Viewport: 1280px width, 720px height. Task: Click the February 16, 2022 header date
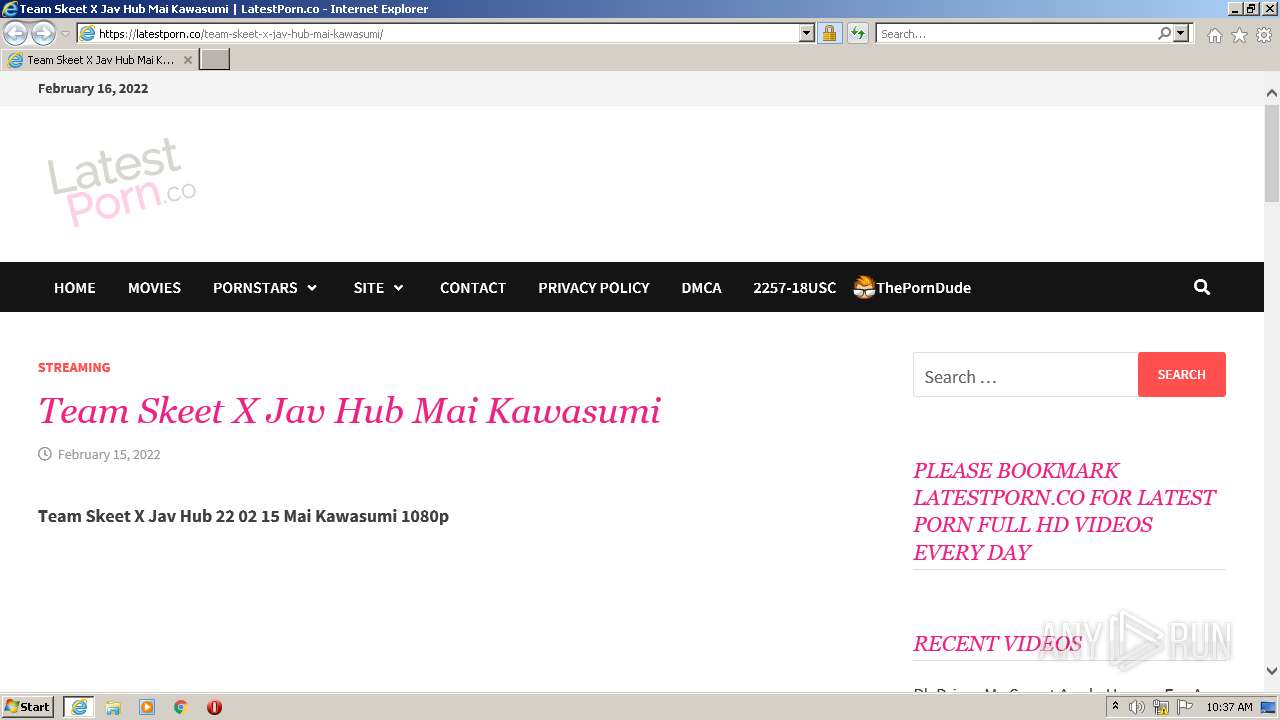(x=93, y=88)
